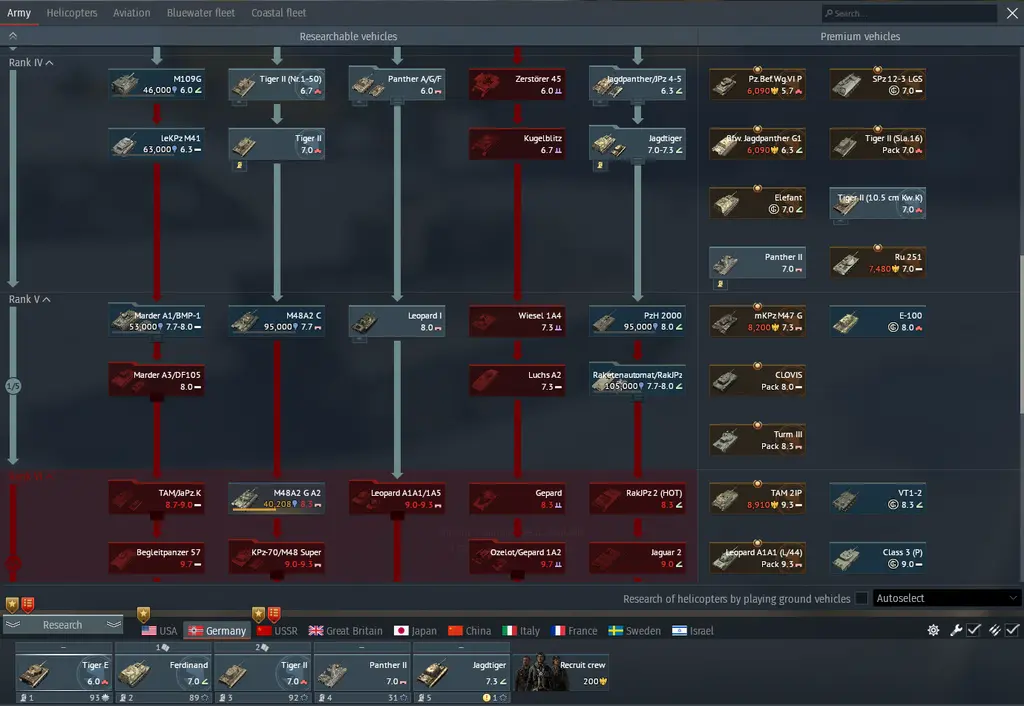The width and height of the screenshot is (1024, 706).
Task: Click the vehicle search field
Action: coord(912,13)
